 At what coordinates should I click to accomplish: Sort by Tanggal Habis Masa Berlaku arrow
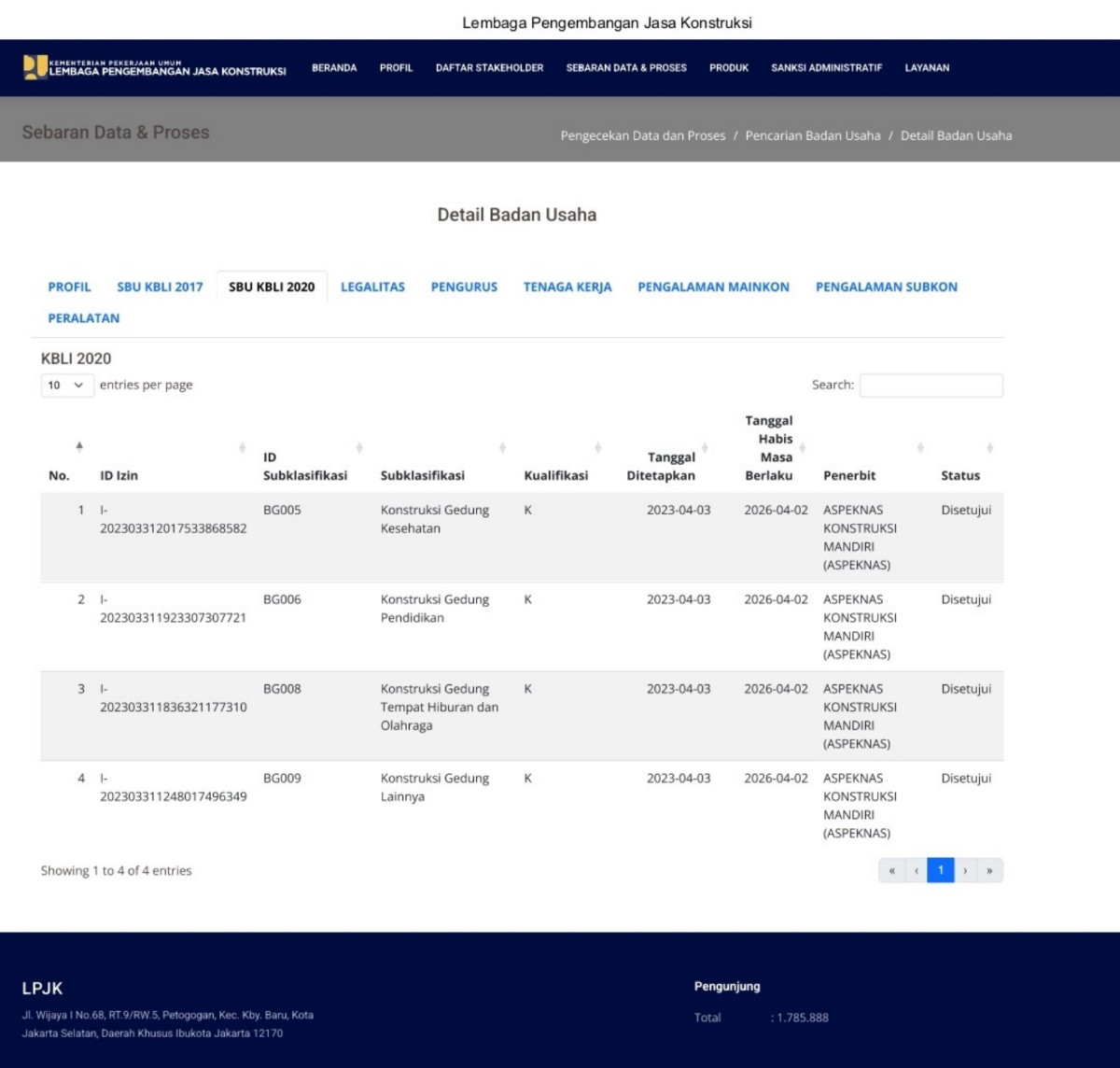point(802,448)
